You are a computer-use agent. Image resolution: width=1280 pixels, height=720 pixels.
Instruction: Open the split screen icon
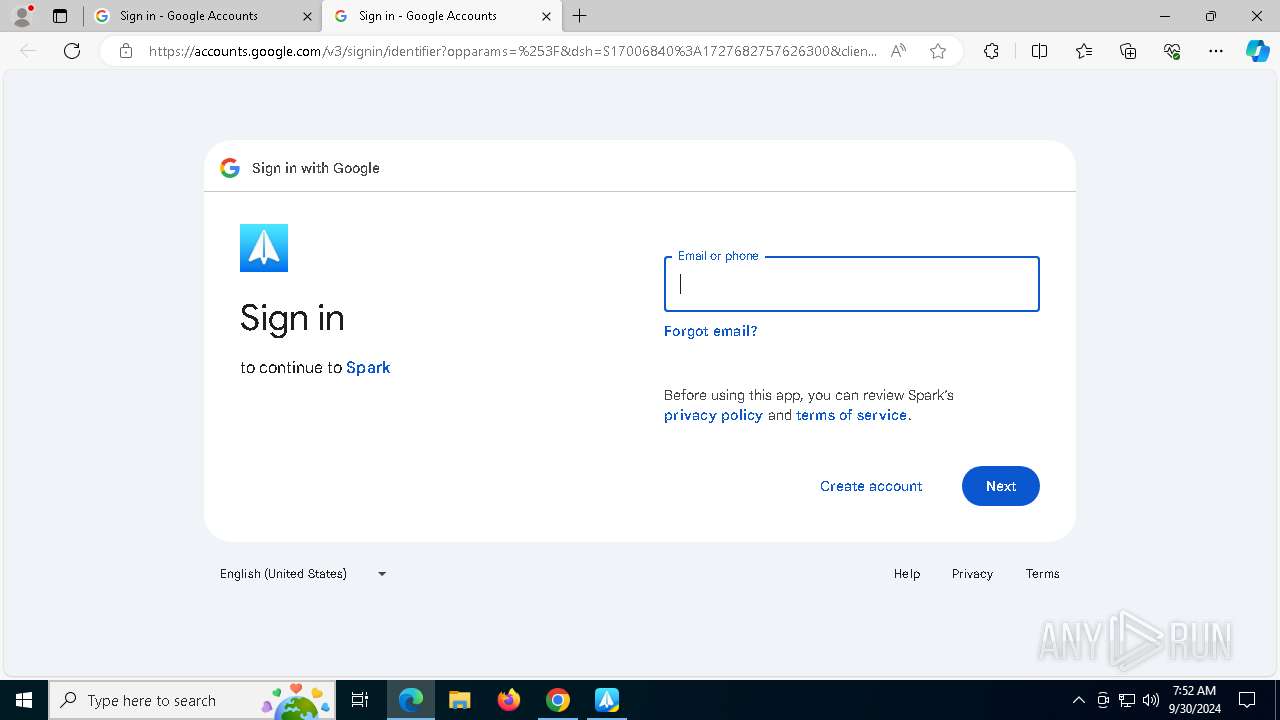pyautogui.click(x=1039, y=51)
